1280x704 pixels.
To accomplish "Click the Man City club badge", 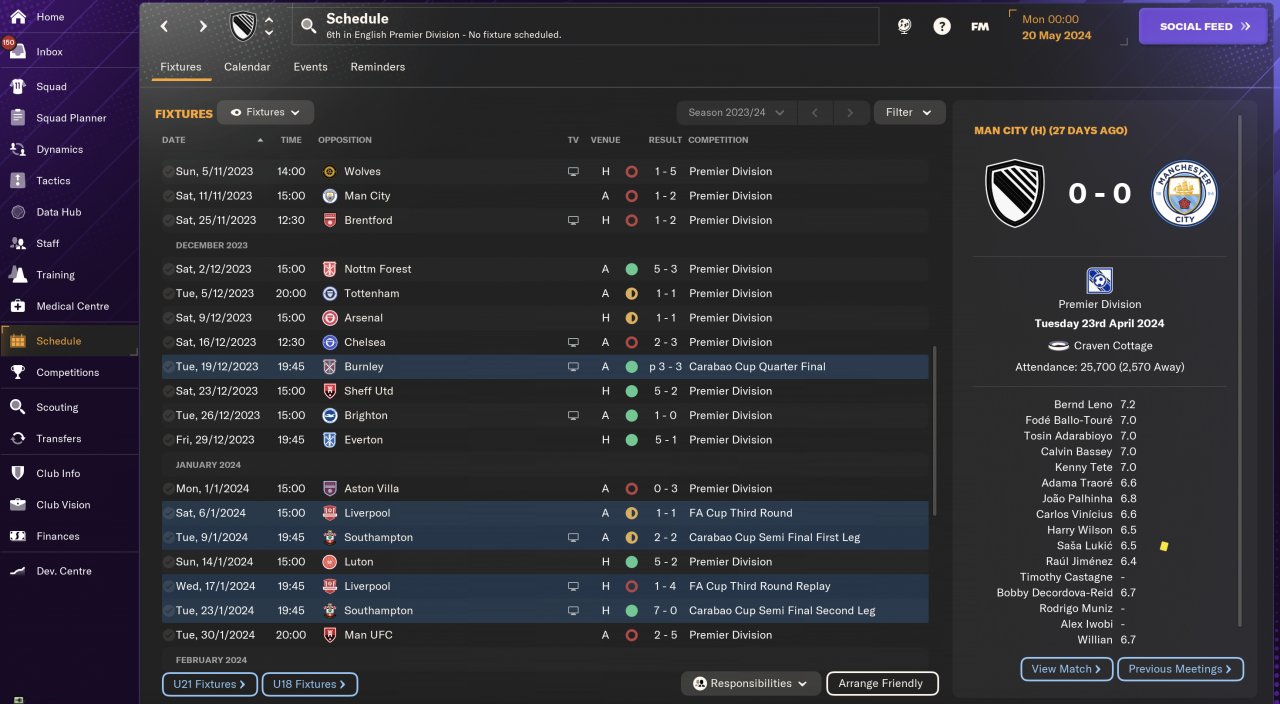I will [1184, 194].
